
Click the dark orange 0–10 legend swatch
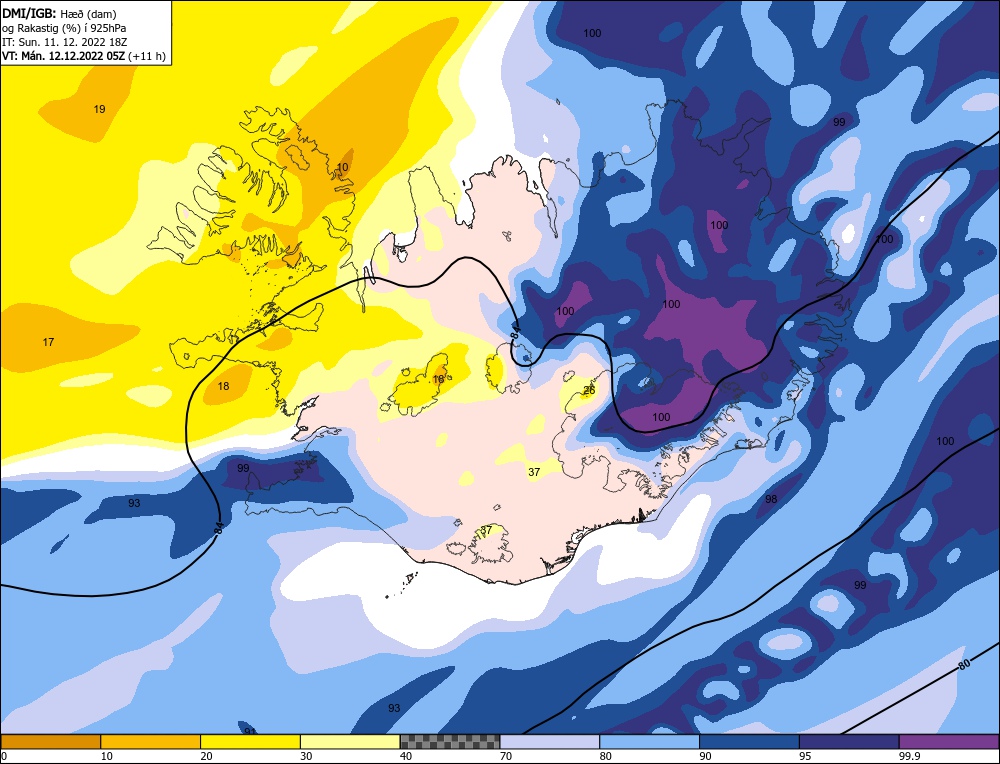[51, 741]
